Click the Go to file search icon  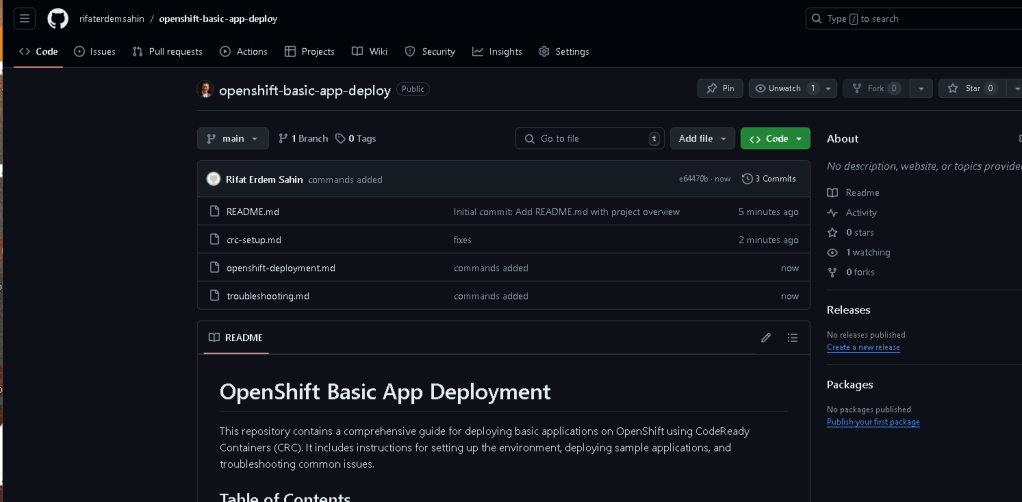tap(530, 138)
